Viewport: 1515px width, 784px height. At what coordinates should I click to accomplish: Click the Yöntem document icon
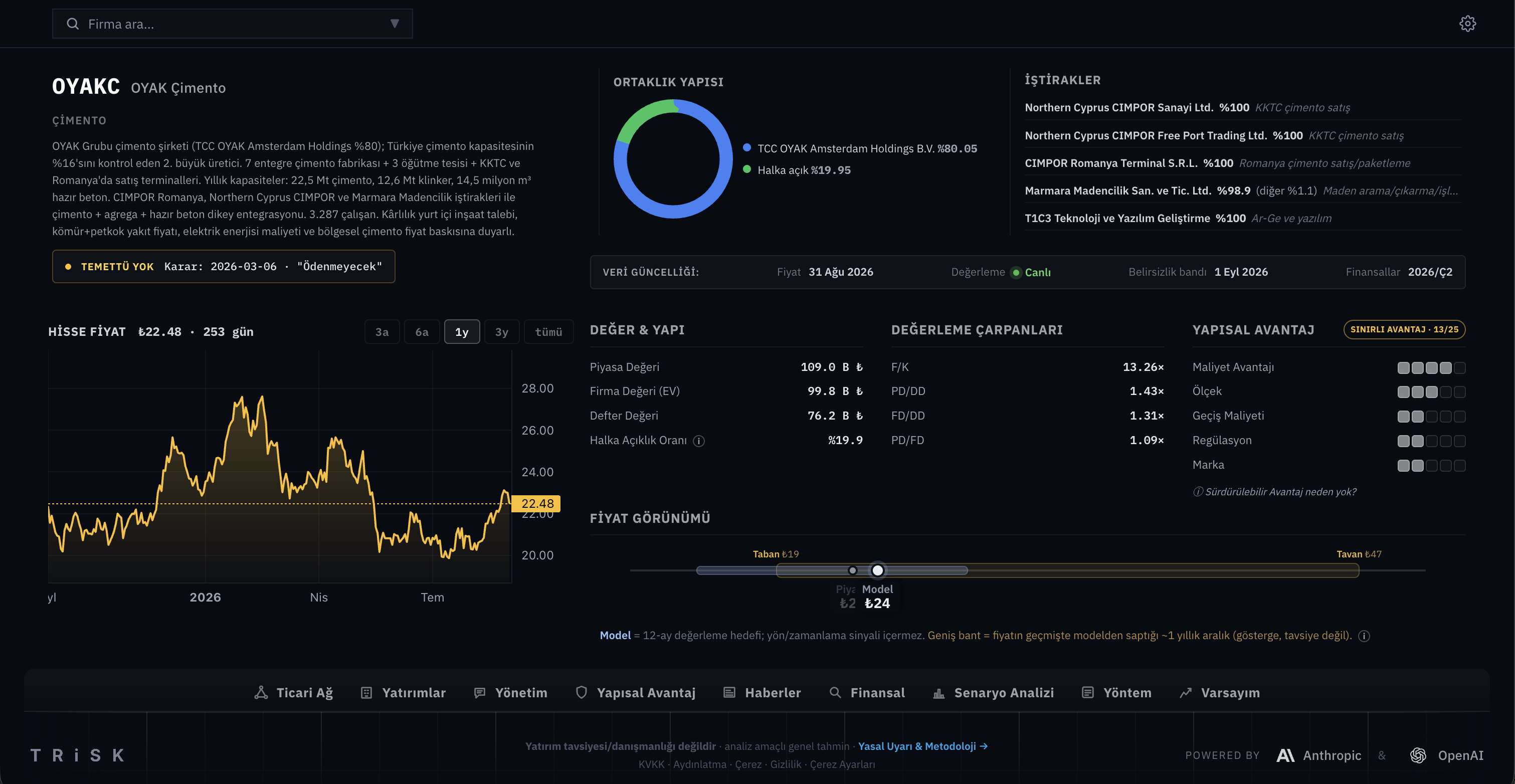point(1088,693)
